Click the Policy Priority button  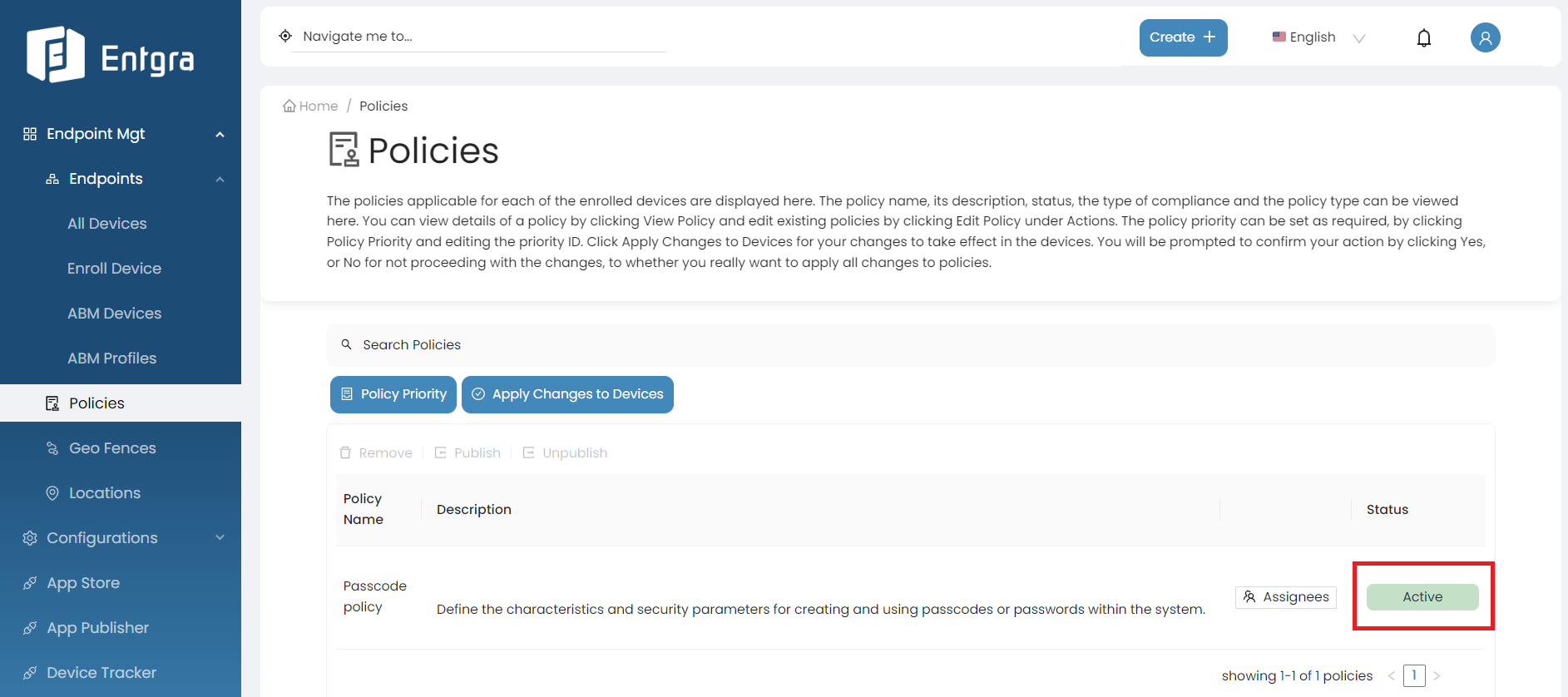pyautogui.click(x=394, y=394)
